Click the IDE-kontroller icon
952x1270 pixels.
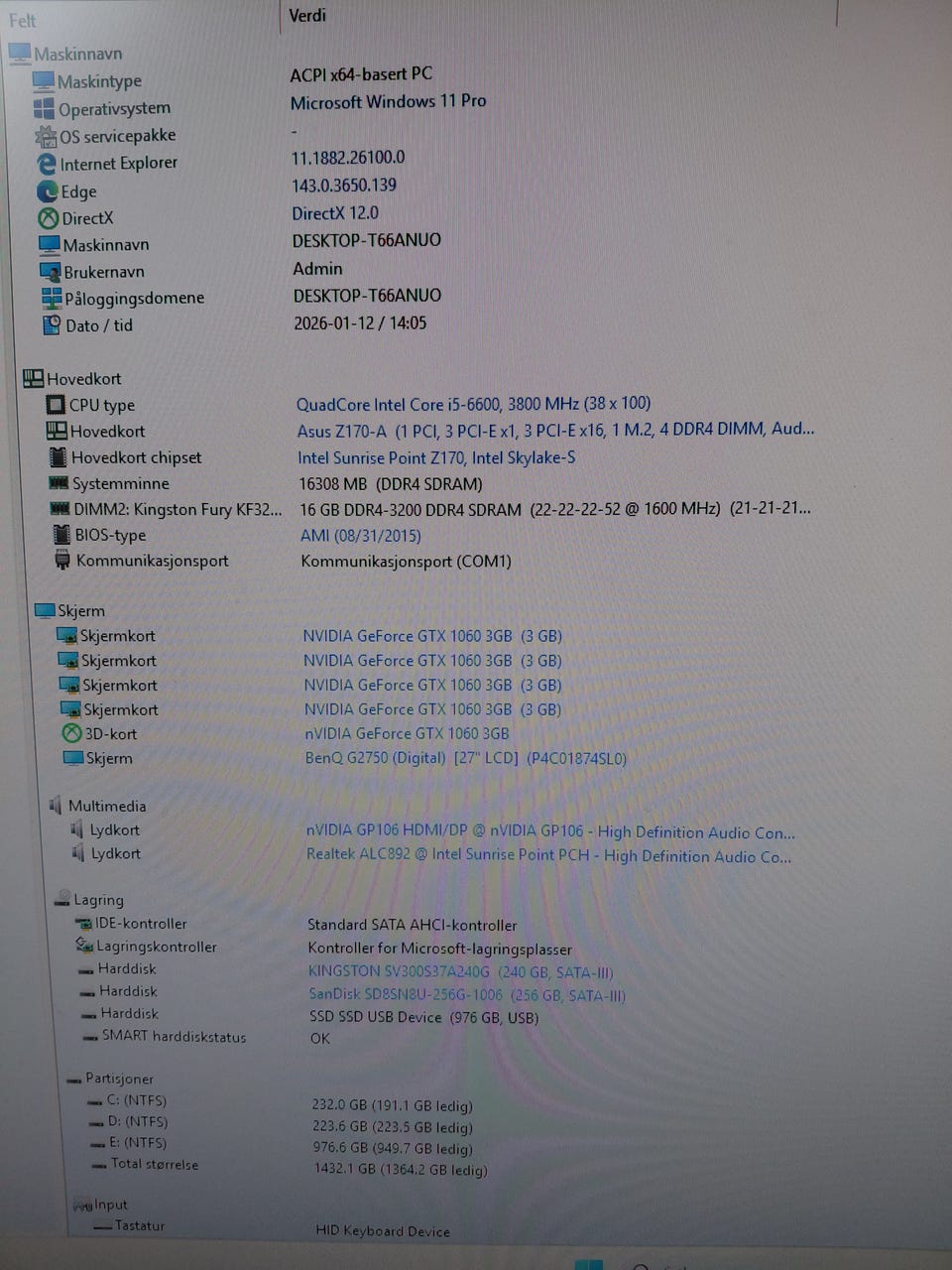83,924
